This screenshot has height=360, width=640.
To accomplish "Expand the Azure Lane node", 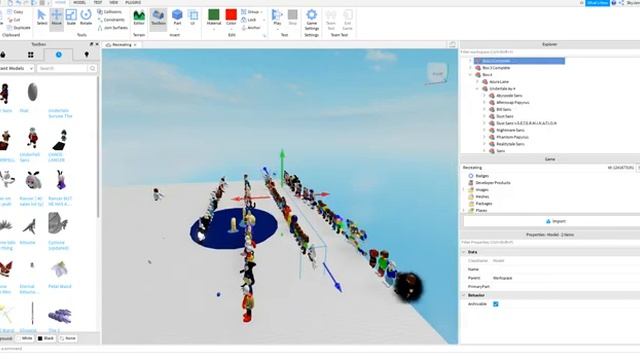I will 477,82.
